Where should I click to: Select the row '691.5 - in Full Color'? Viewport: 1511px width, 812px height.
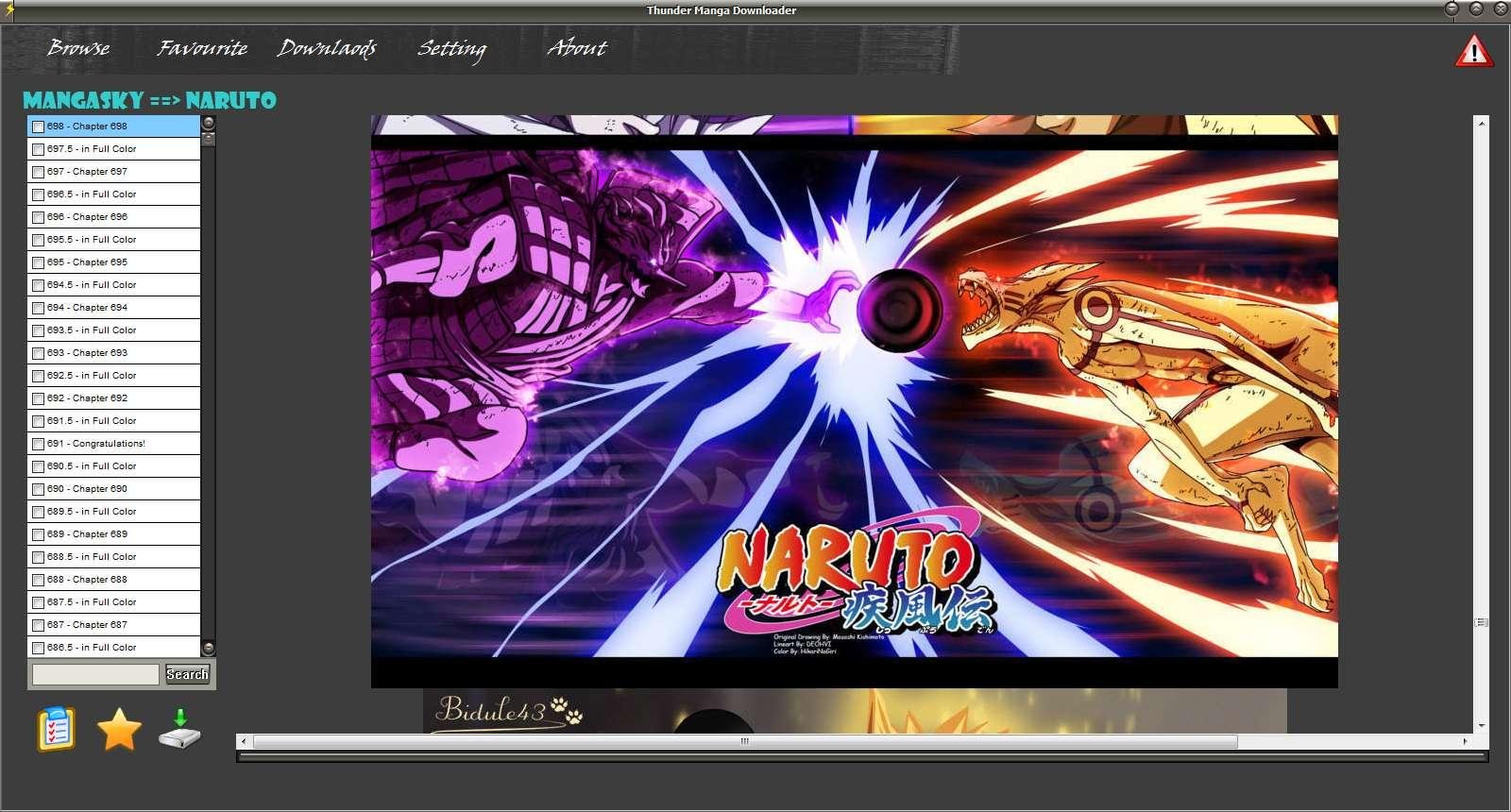click(x=114, y=421)
